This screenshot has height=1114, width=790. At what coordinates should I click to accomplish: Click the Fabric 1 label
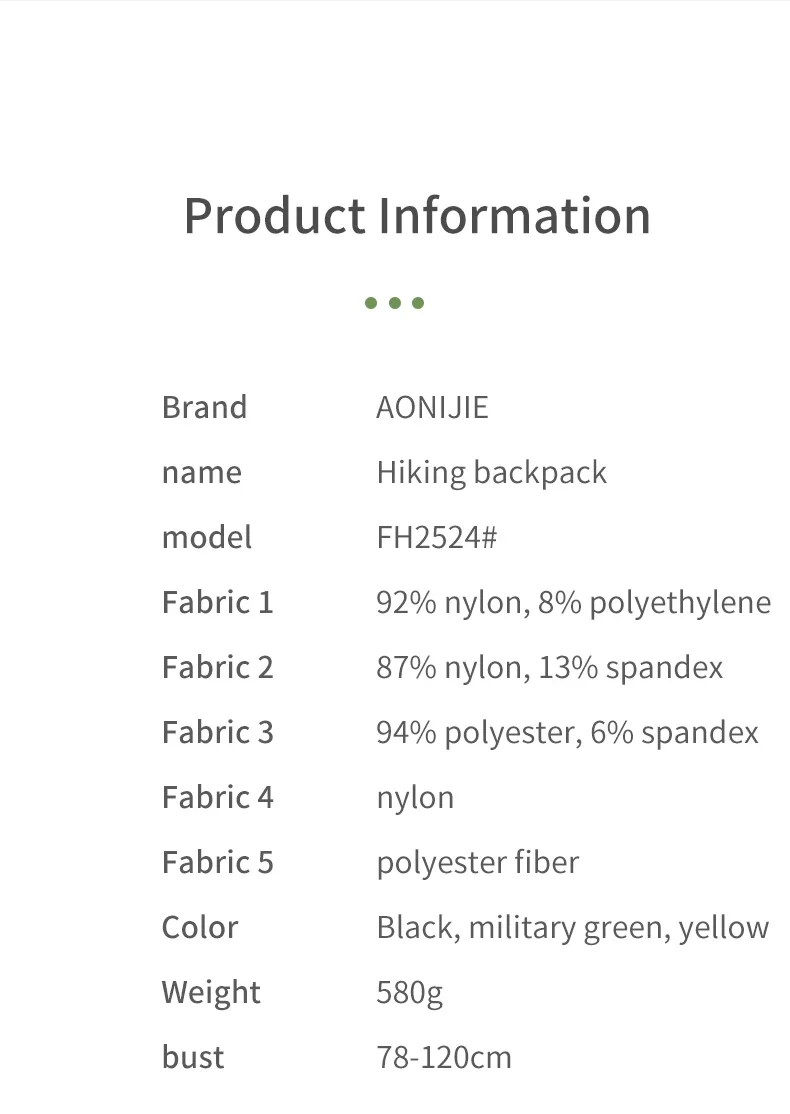point(217,602)
